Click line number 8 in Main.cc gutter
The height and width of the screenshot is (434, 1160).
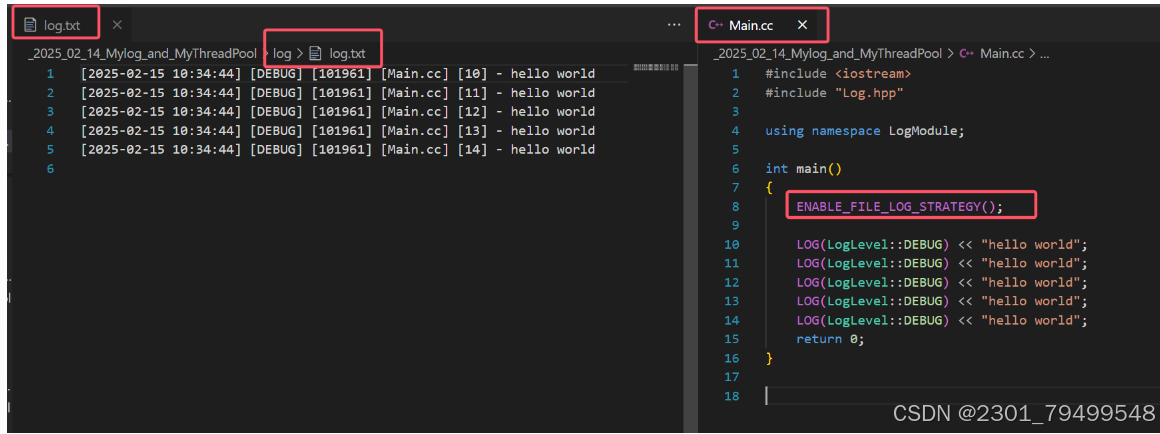click(x=735, y=206)
